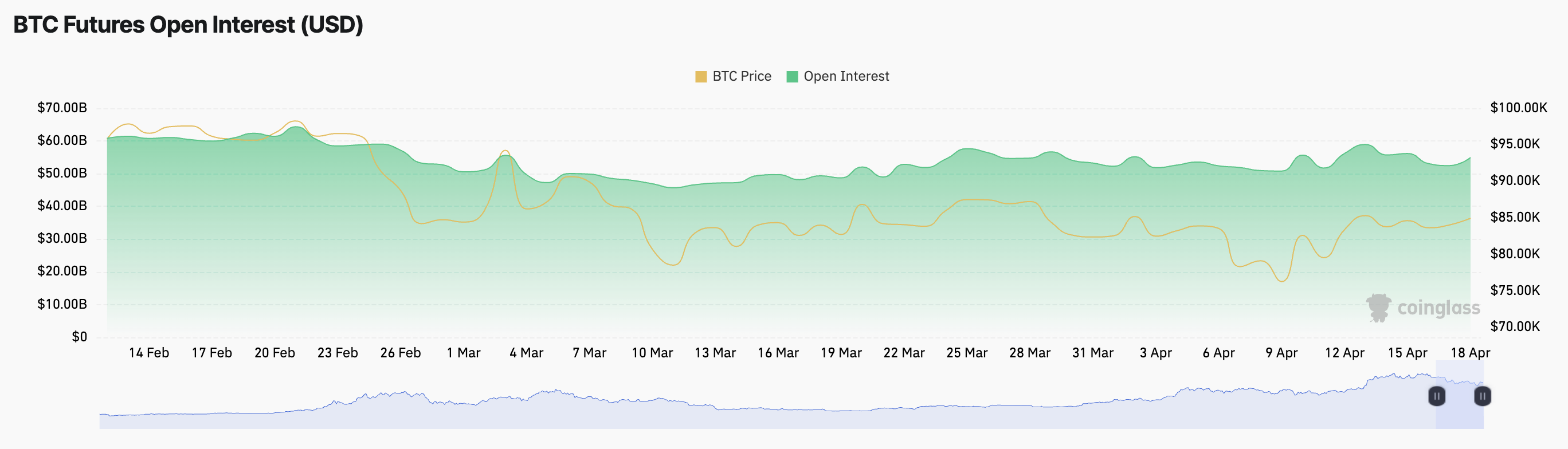This screenshot has width=1568, height=449.
Task: Click the right range slider handle
Action: pyautogui.click(x=1482, y=396)
